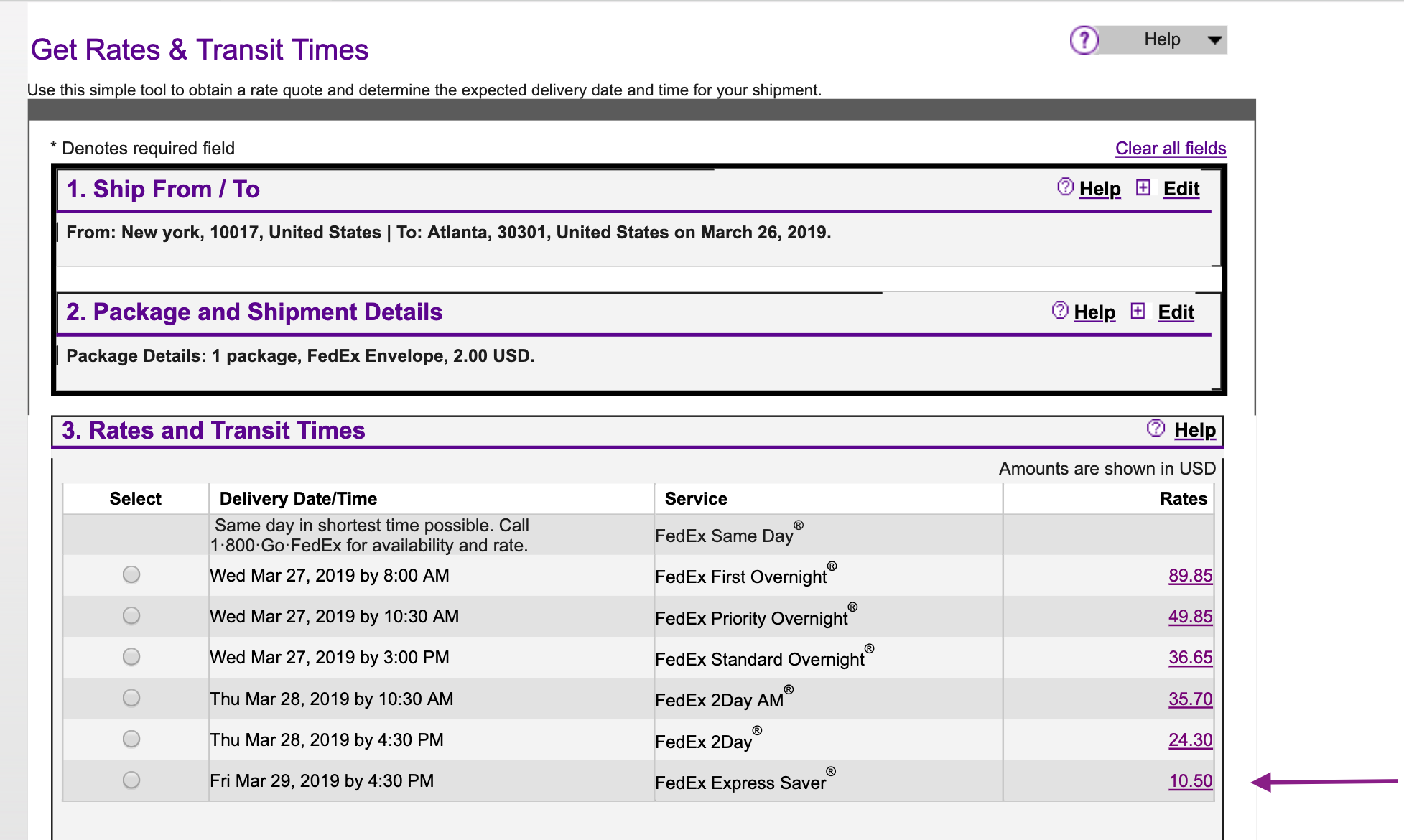This screenshot has height=840, width=1404.
Task: Click the Delivery Date/Time column header
Action: 298,499
